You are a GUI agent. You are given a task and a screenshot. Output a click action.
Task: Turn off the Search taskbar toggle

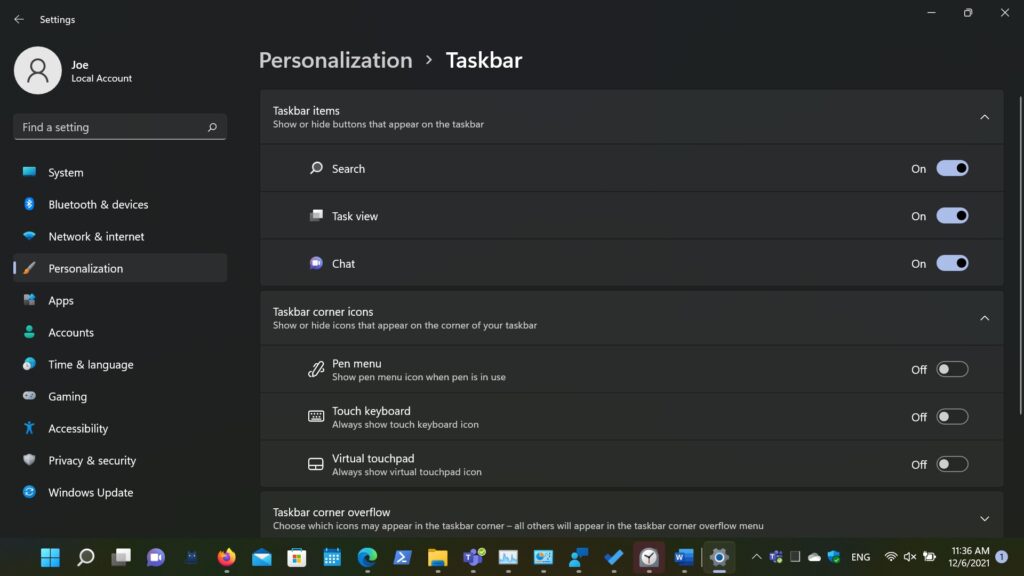(x=951, y=169)
